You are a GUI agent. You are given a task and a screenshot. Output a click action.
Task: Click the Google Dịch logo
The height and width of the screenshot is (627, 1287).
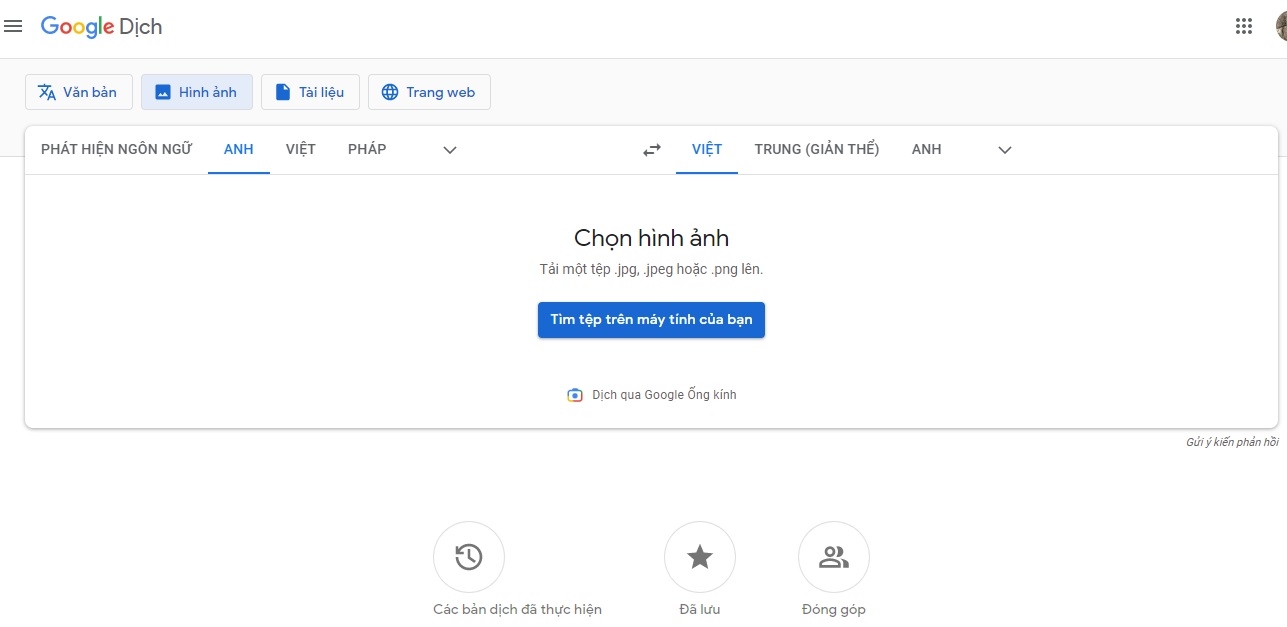[101, 27]
